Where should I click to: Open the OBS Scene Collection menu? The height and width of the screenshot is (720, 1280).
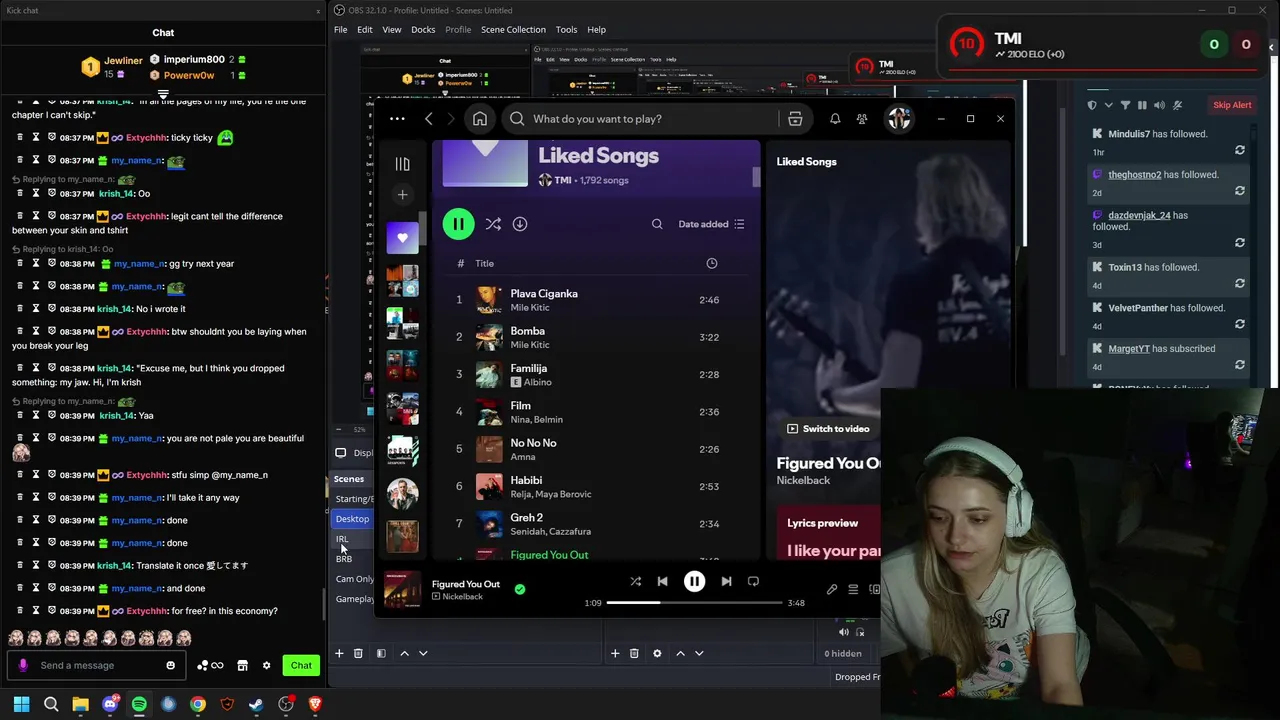513,30
